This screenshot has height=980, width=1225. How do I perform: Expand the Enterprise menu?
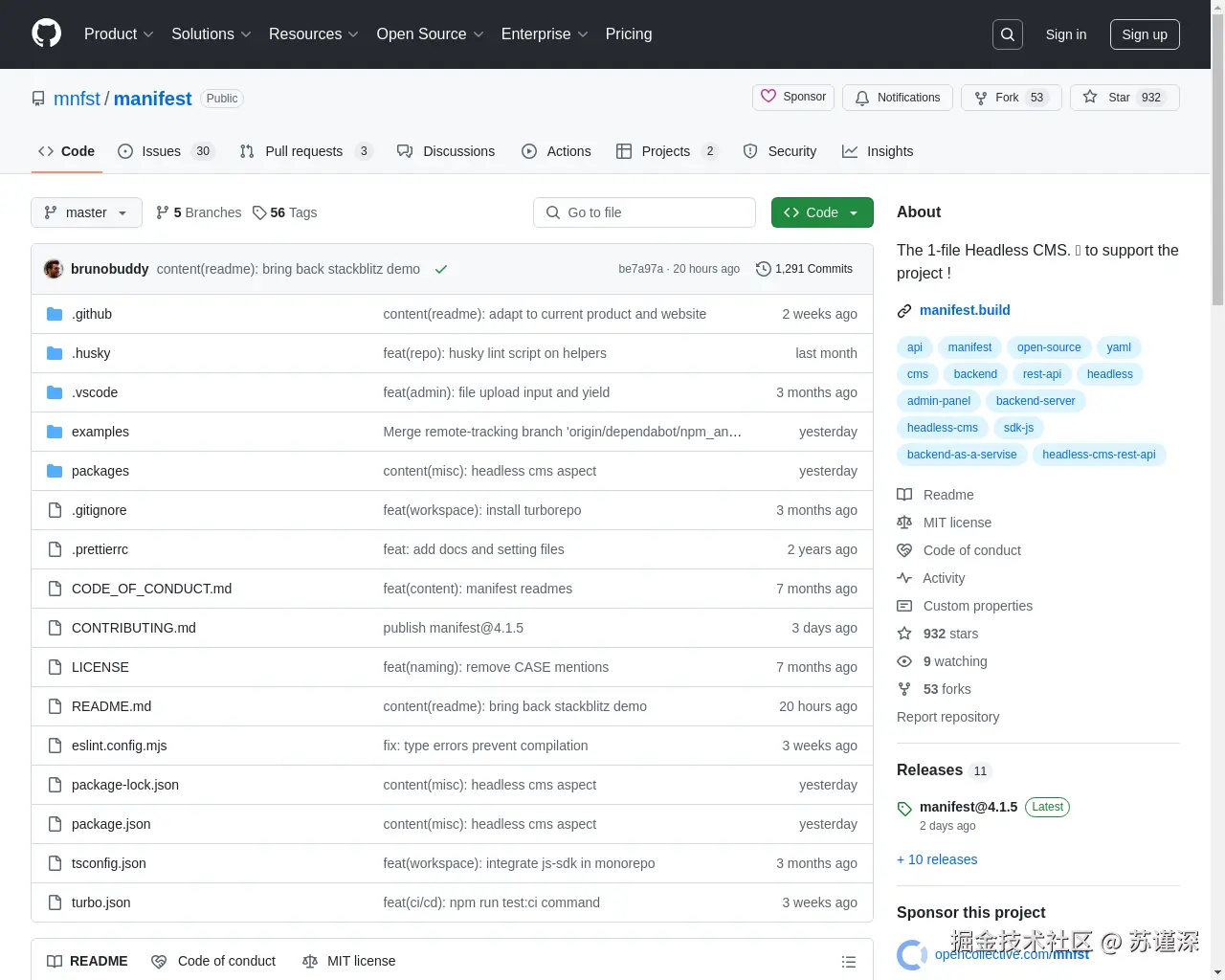(545, 34)
